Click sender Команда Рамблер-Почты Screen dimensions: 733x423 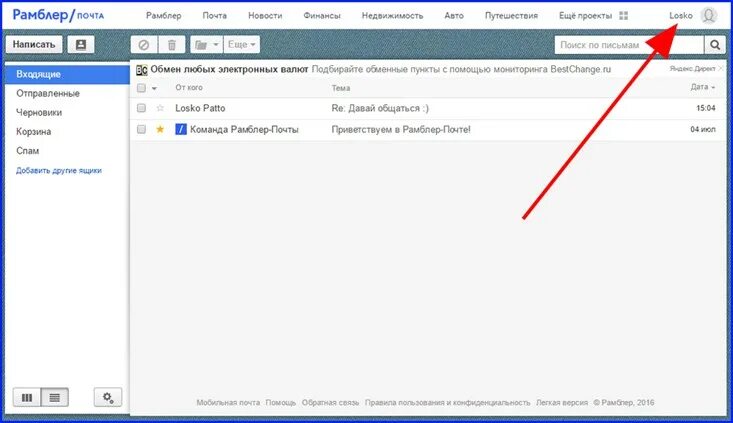click(244, 129)
